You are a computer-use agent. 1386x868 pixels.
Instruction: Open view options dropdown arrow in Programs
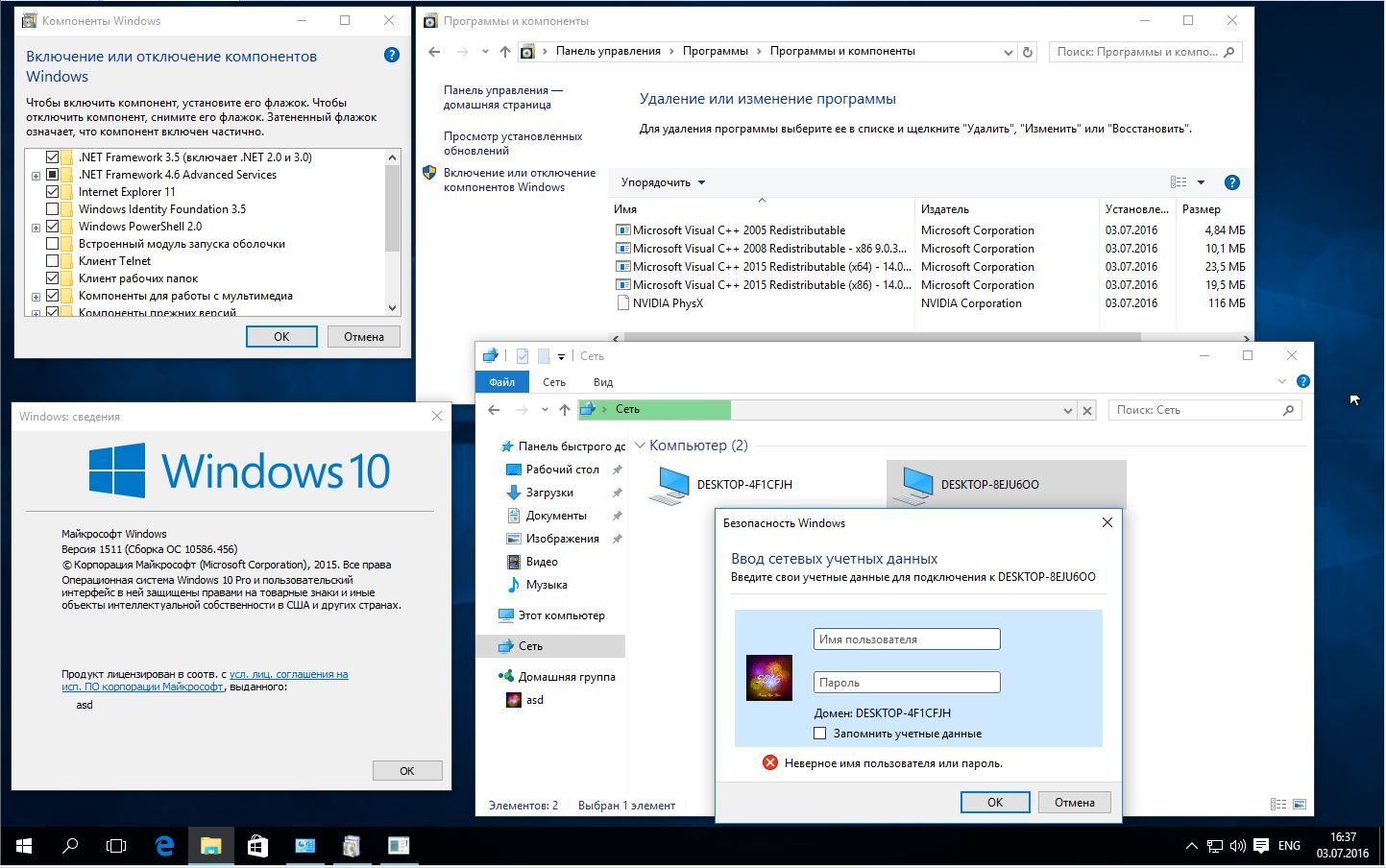click(x=1201, y=182)
